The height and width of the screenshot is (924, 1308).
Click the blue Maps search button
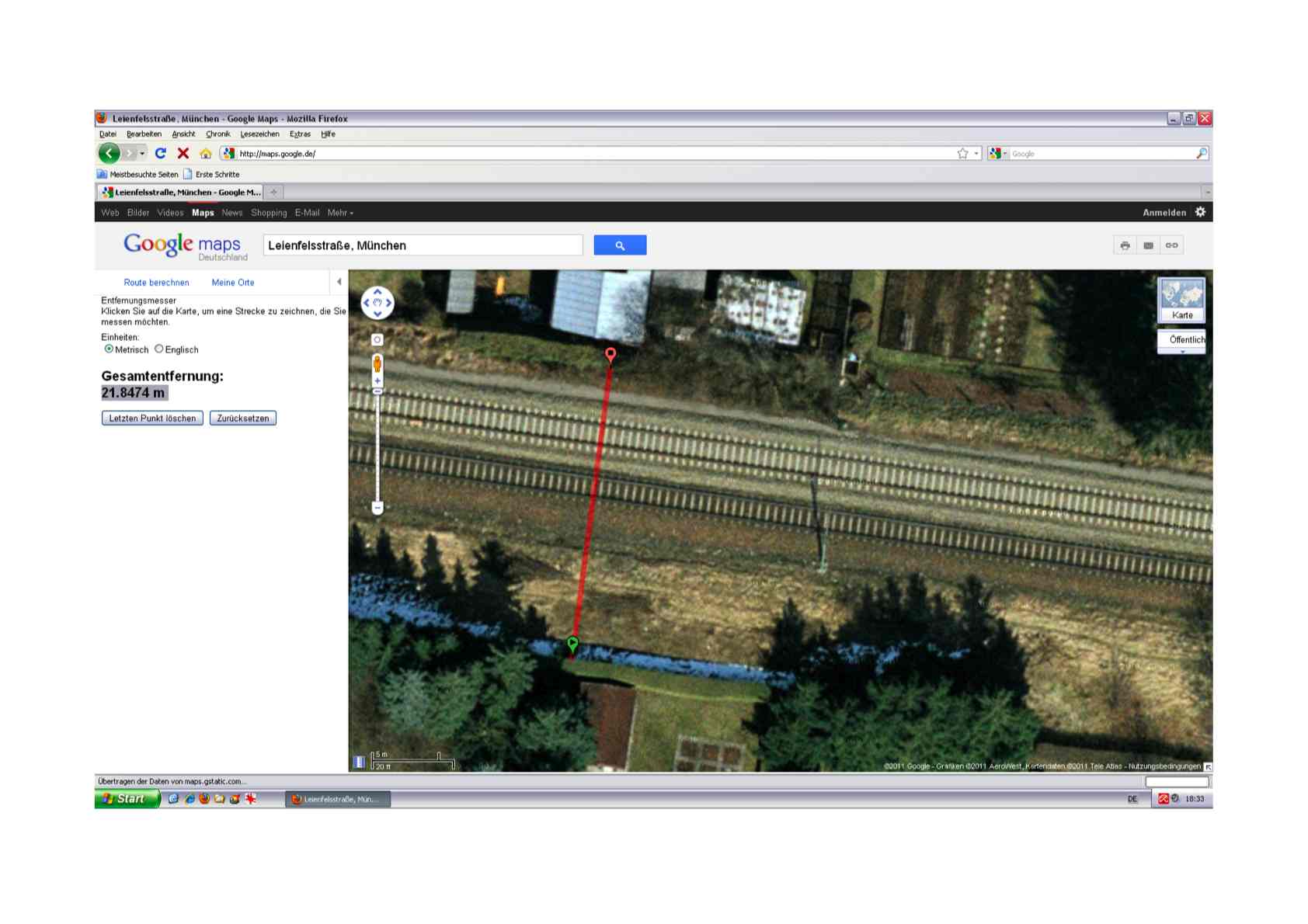620,245
